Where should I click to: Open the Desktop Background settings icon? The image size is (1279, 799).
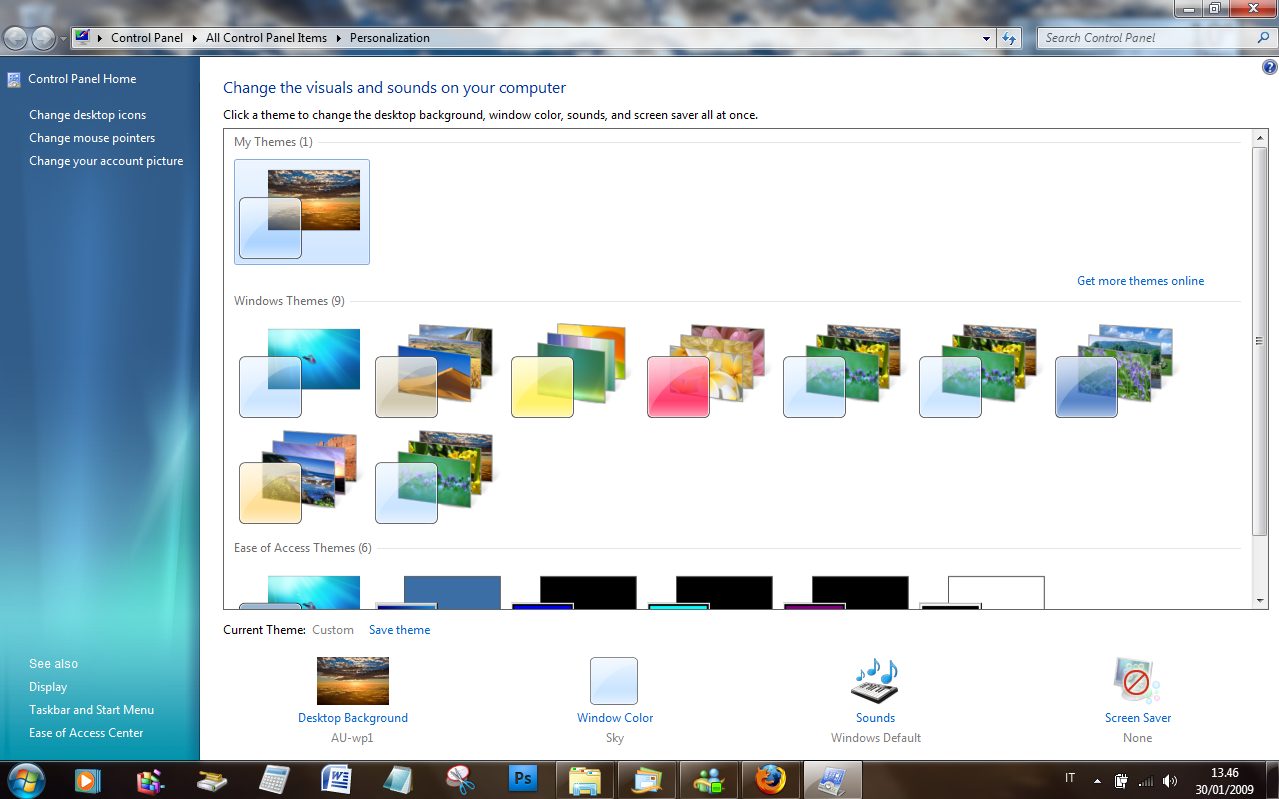(353, 681)
